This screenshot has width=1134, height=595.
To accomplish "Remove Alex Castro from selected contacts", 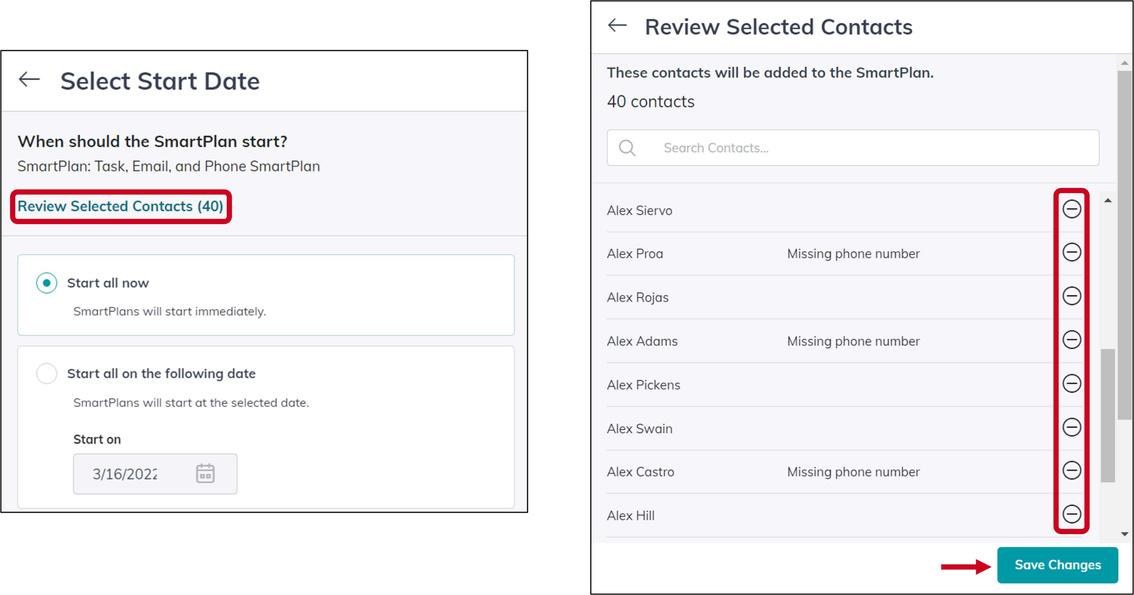I will (1071, 470).
